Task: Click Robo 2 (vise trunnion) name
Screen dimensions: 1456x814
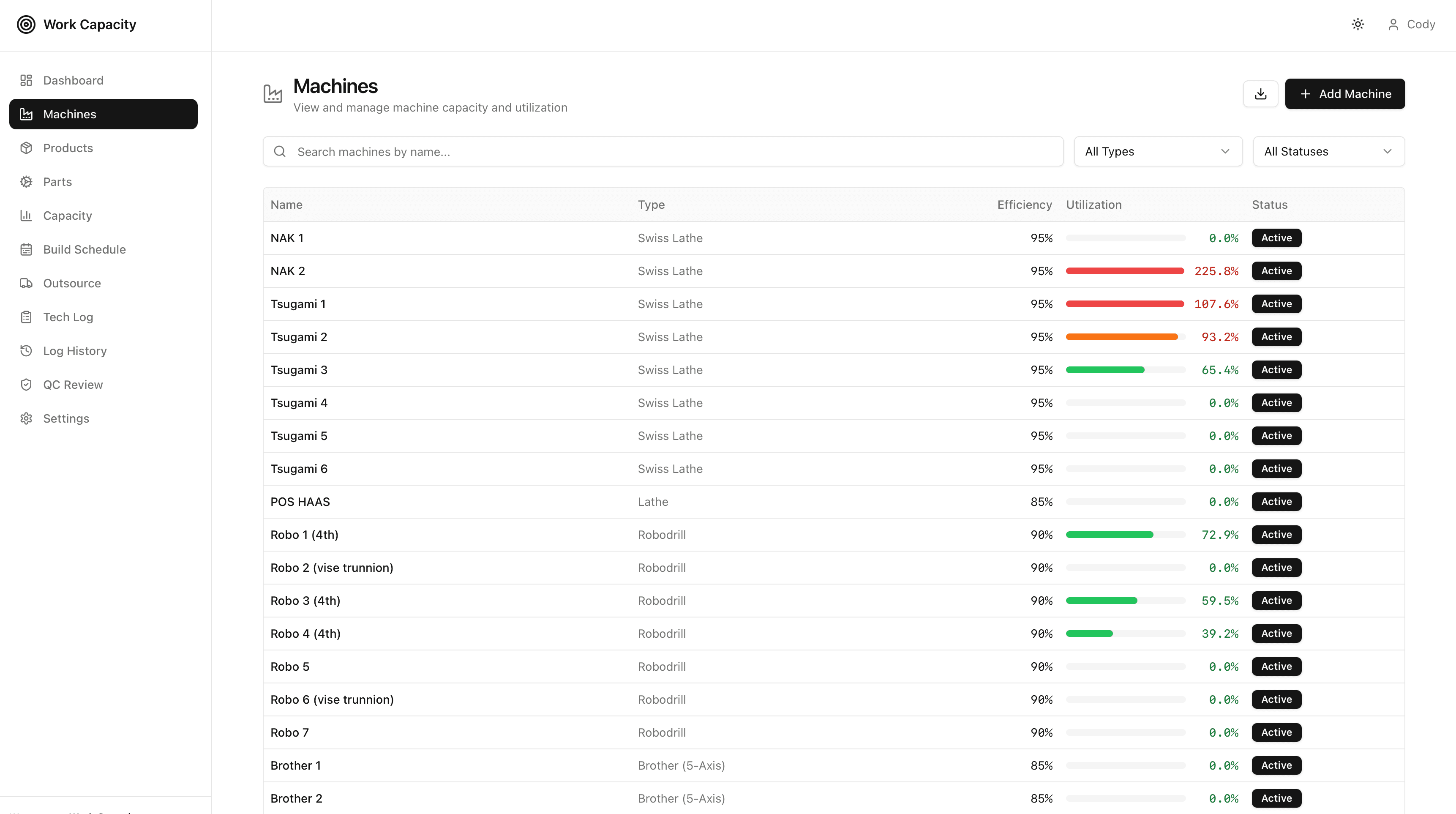Action: [x=332, y=568]
